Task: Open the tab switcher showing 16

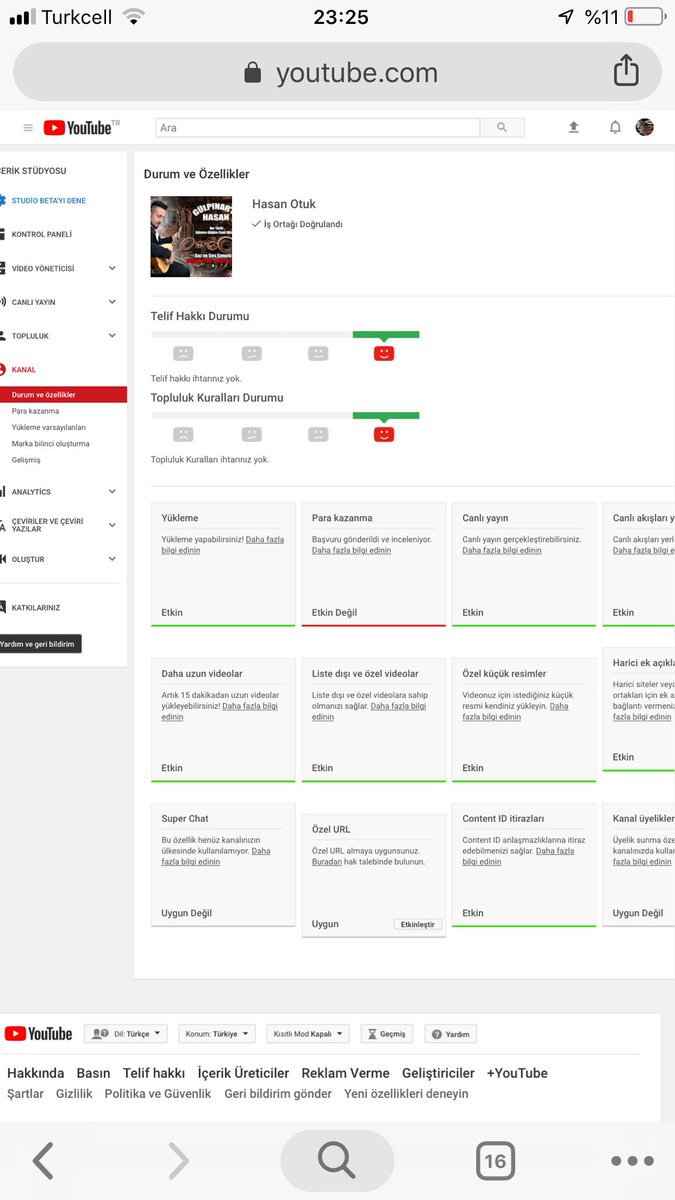Action: [494, 1161]
